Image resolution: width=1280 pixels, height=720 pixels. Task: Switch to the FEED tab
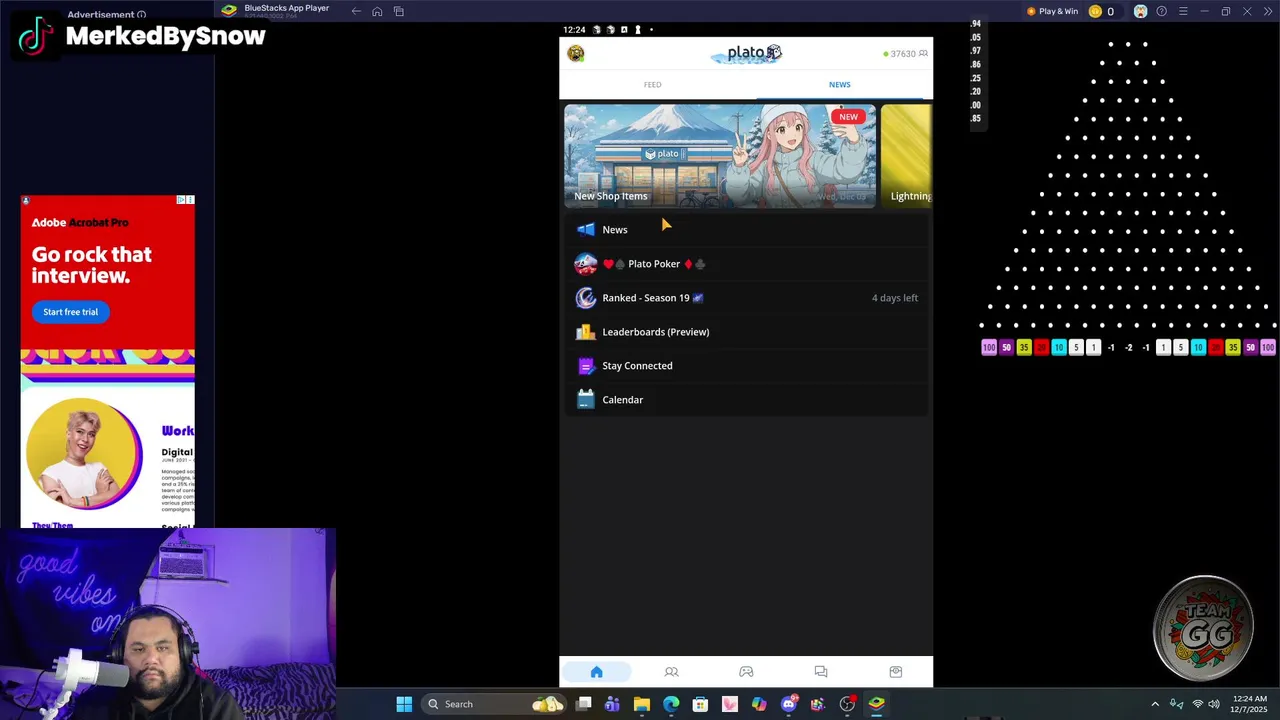click(653, 85)
